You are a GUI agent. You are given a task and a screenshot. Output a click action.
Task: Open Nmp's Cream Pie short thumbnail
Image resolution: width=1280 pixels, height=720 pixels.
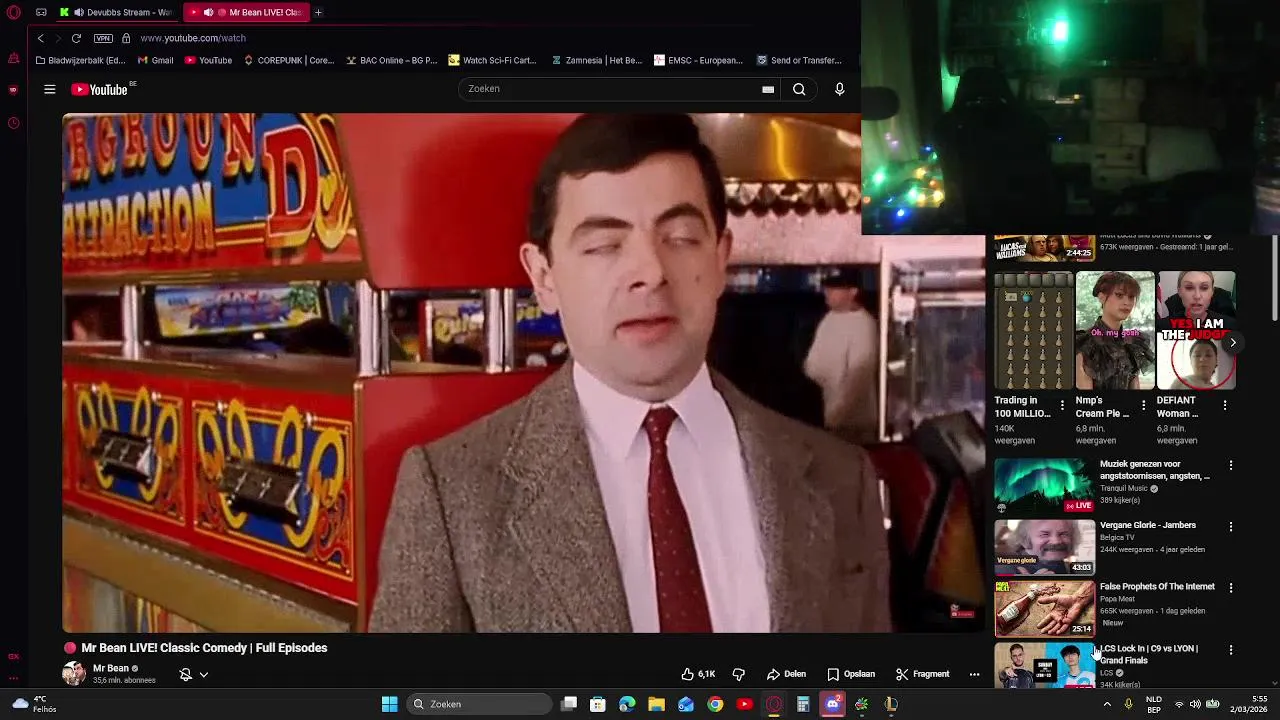click(1115, 331)
